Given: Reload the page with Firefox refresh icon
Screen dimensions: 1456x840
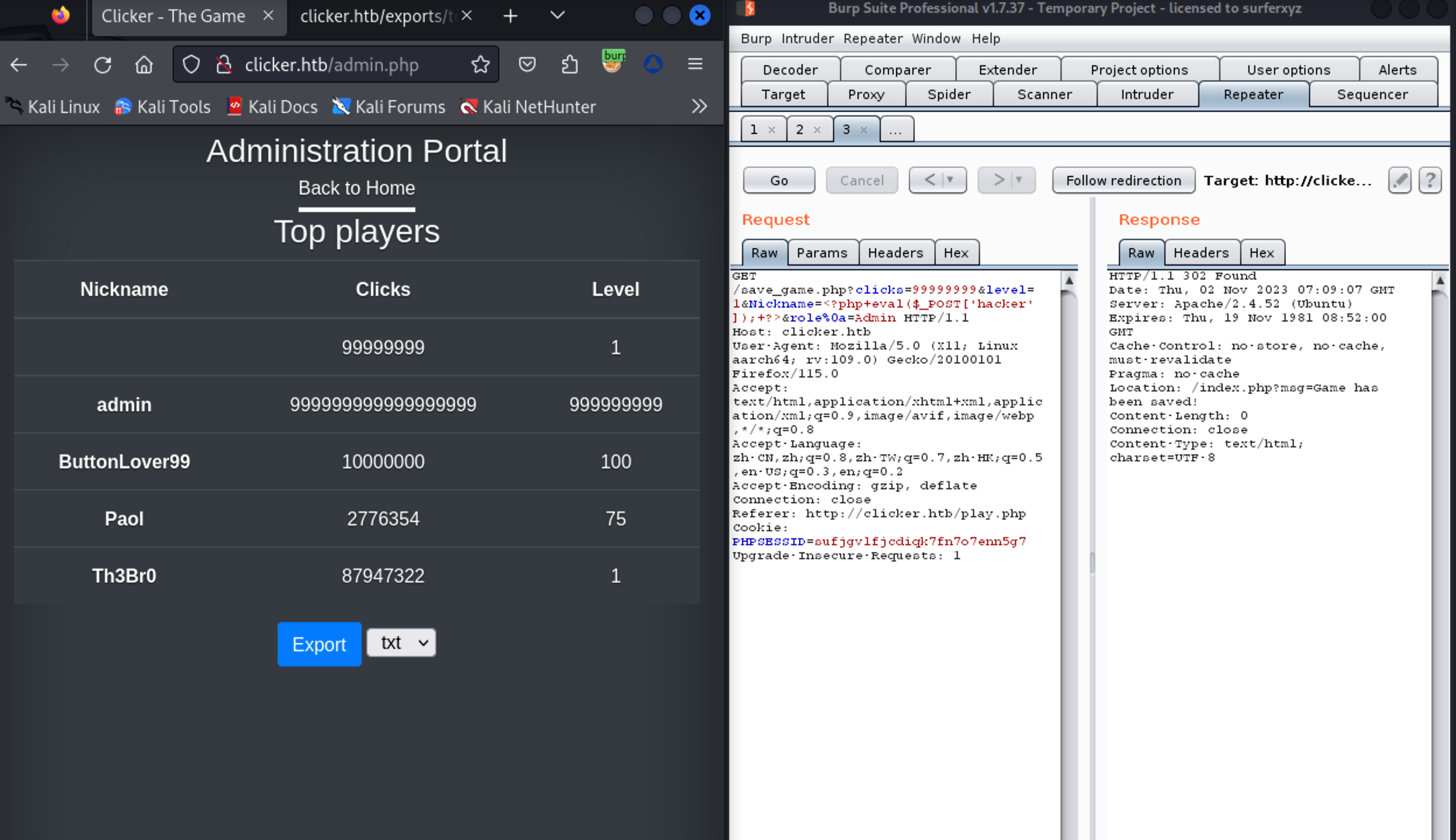Looking at the screenshot, I should pyautogui.click(x=103, y=65).
